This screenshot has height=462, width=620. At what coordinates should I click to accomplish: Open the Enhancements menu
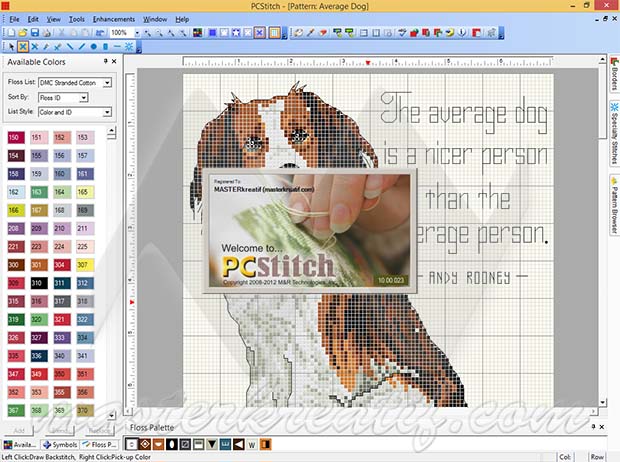[114, 19]
